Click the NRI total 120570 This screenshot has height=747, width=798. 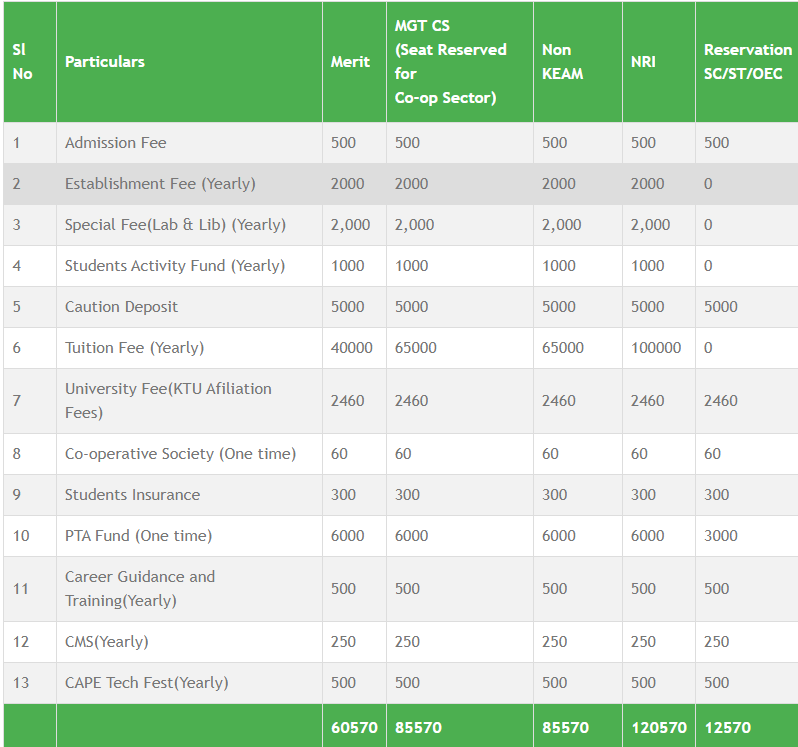point(659,727)
